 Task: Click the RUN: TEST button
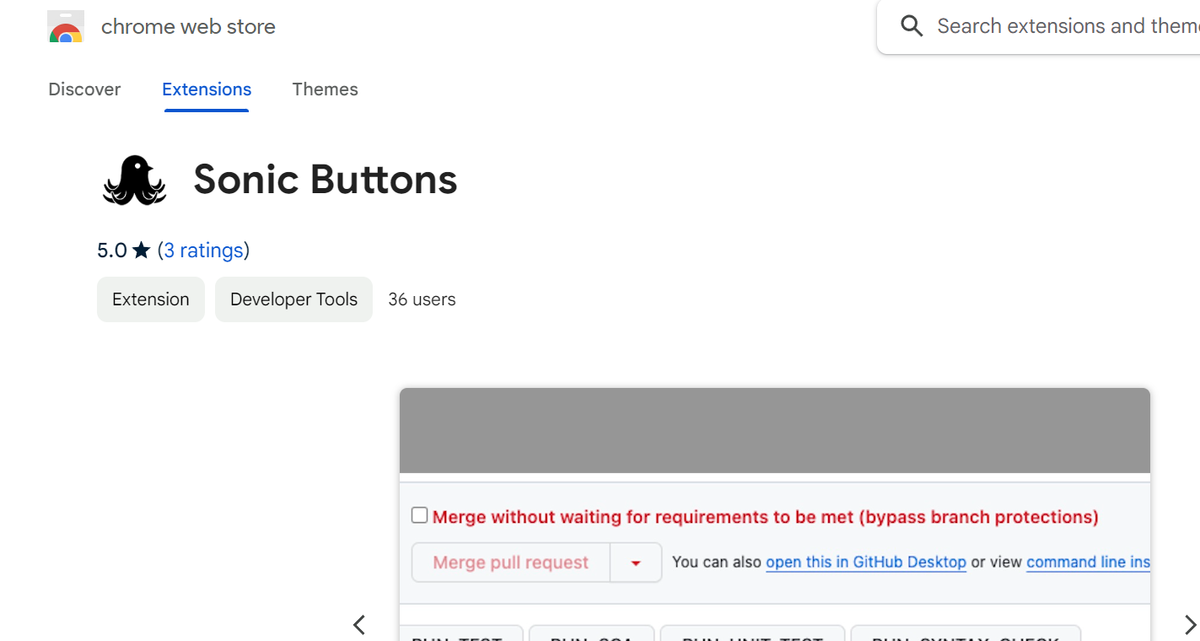click(x=461, y=636)
